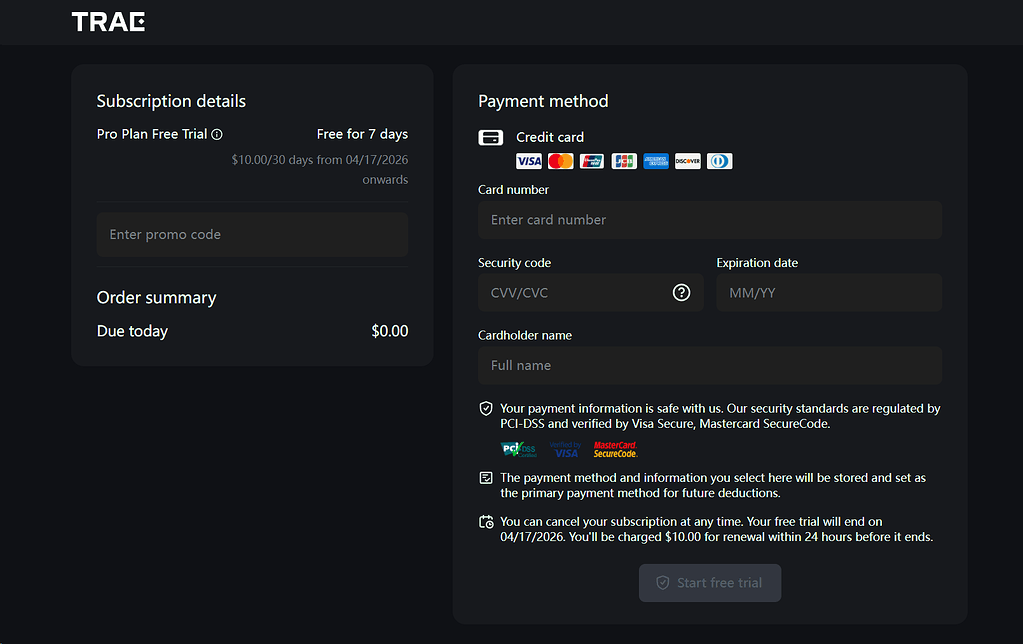Click the "Pro Plan Free Trial" text

tap(152, 134)
